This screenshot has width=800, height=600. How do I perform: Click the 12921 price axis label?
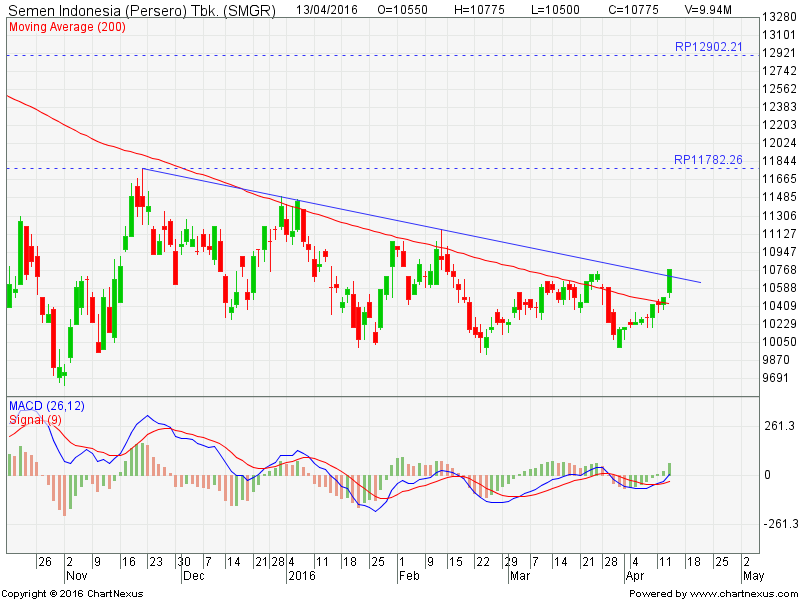point(779,53)
